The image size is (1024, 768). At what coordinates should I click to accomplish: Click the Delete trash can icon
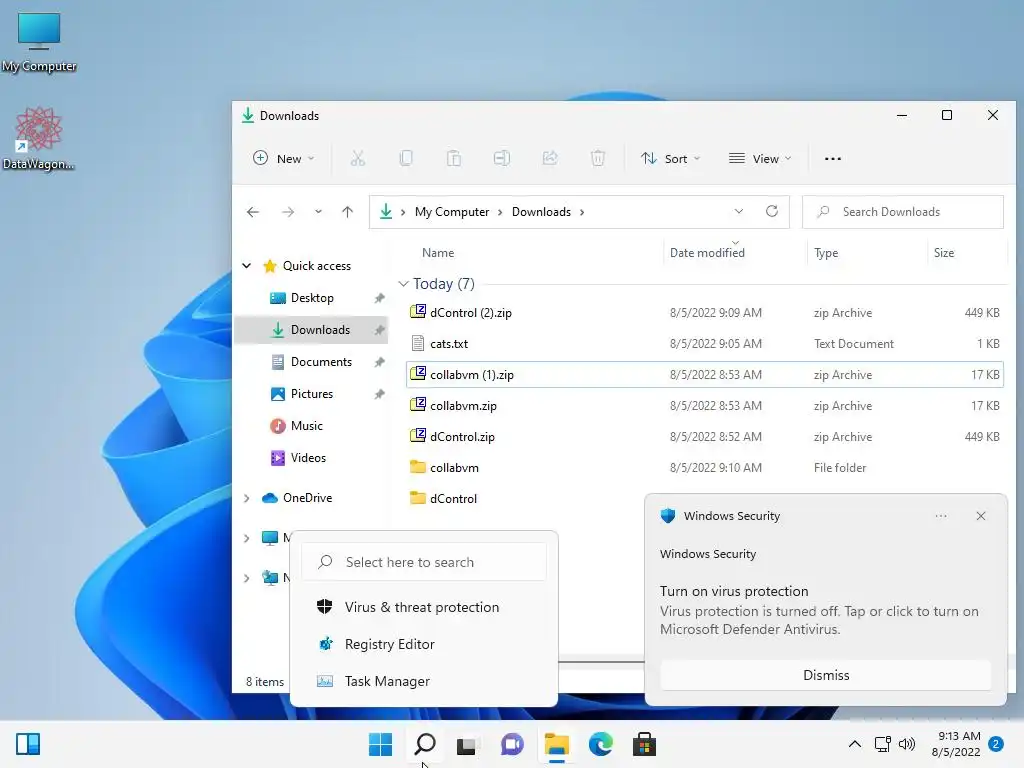click(x=598, y=158)
